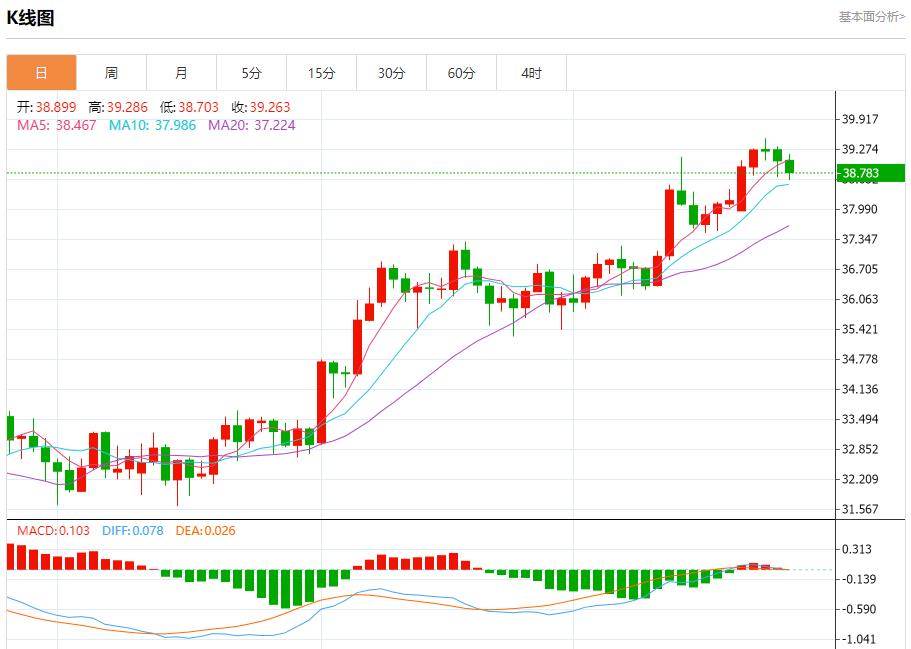Select the 15分 timeframe
The height and width of the screenshot is (649, 911).
tap(320, 72)
